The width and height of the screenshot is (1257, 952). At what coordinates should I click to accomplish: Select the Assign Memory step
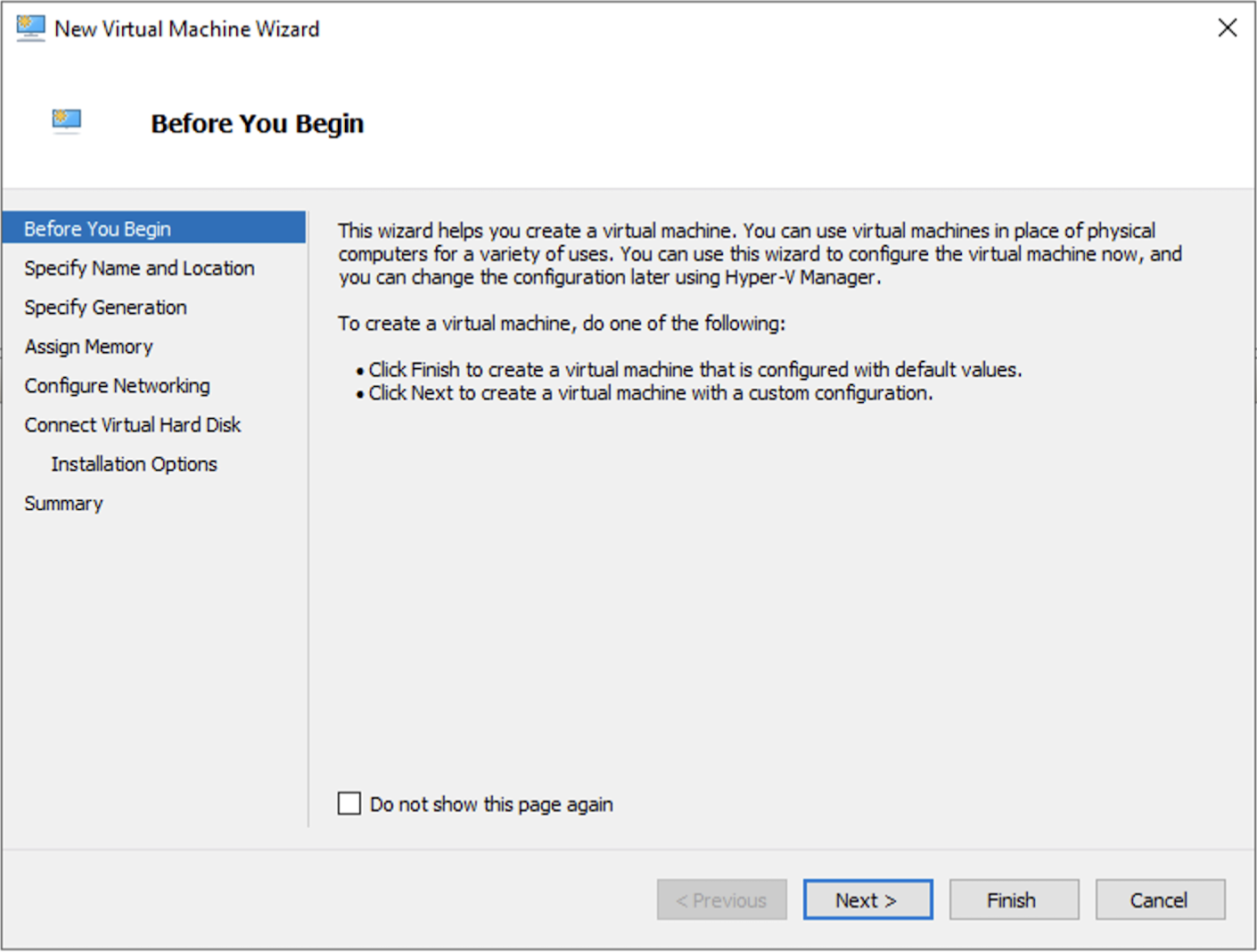tap(88, 346)
